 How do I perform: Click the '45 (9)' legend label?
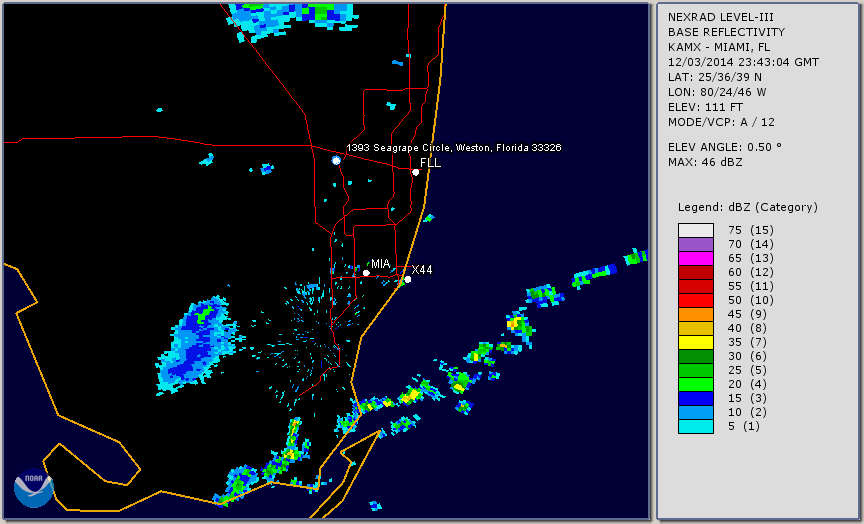(x=747, y=315)
